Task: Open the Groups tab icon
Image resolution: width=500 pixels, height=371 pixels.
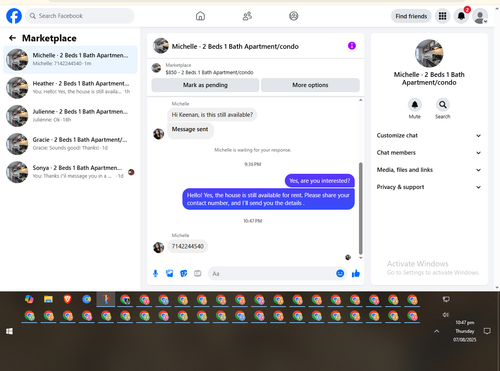Action: [294, 16]
